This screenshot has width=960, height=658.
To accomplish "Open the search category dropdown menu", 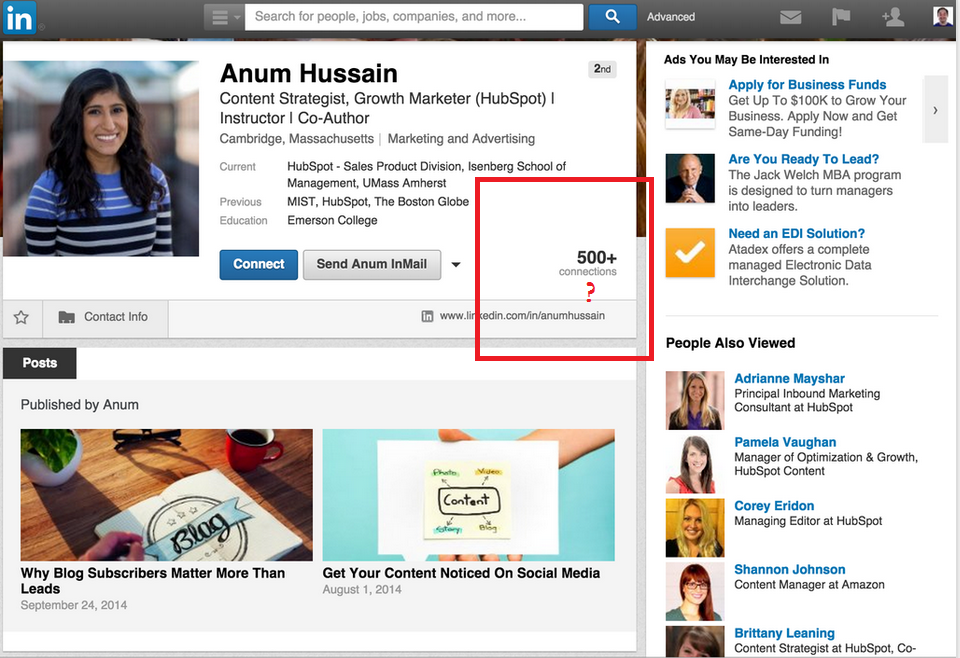I will click(x=224, y=17).
